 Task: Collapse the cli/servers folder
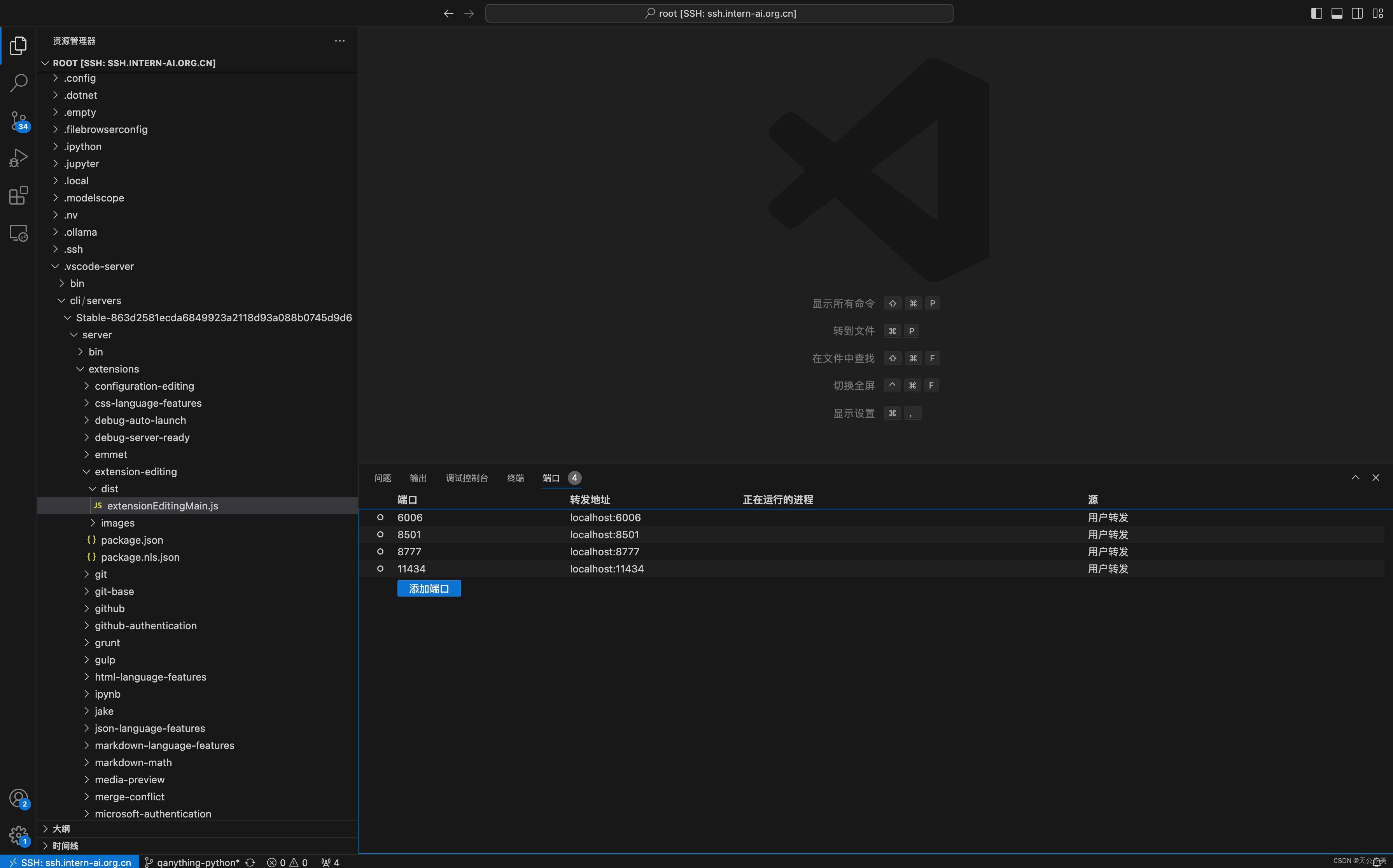pyautogui.click(x=198, y=300)
